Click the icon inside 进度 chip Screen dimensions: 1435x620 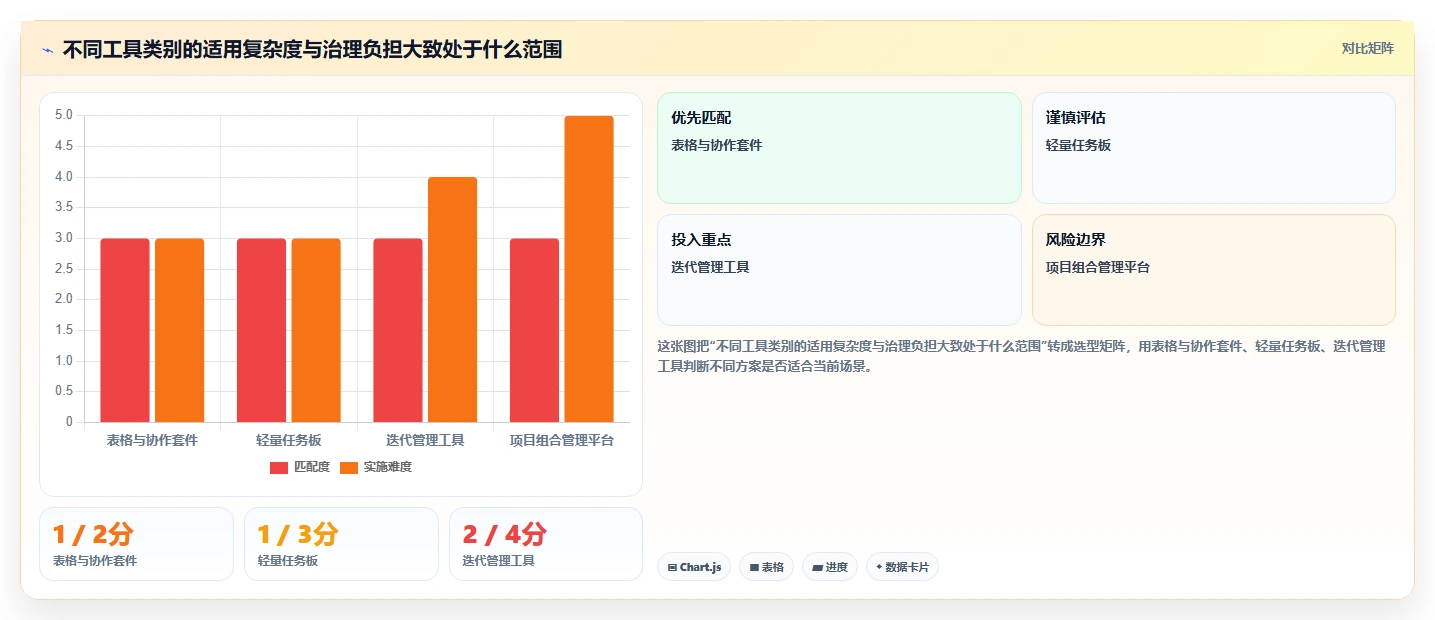coord(817,567)
